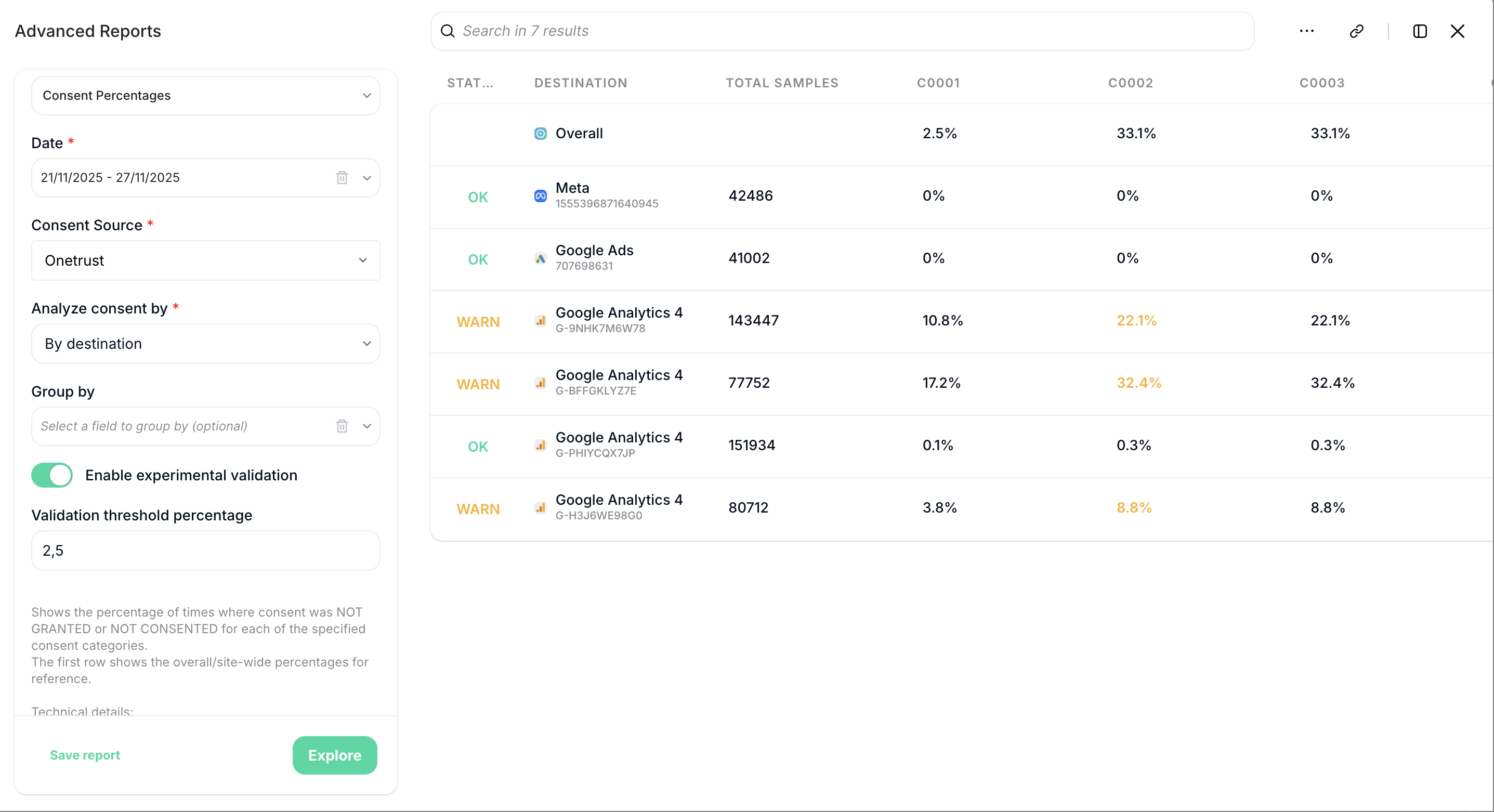Click the search magnifier icon
Image resolution: width=1494 pixels, height=812 pixels.
[x=448, y=31]
